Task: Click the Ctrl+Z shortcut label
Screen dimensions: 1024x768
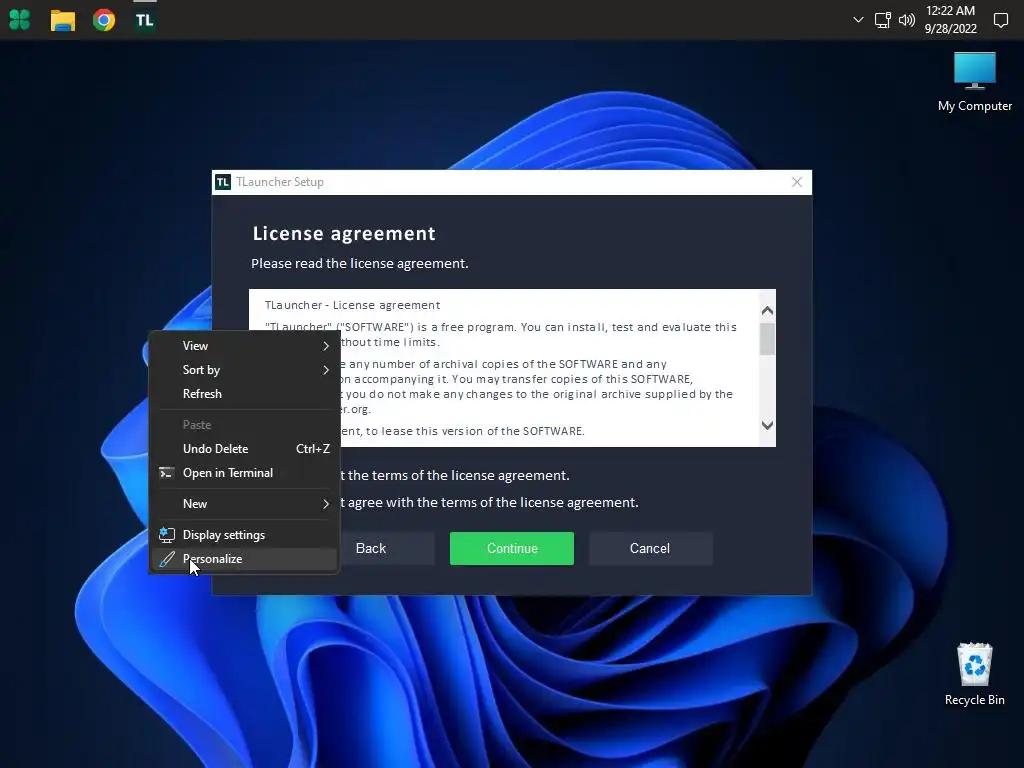Action: click(x=313, y=449)
